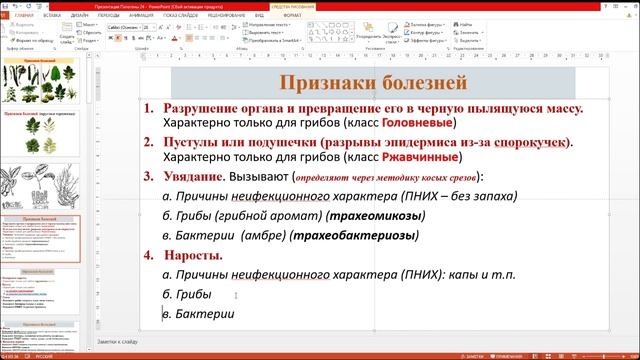Open the ПОКАЗ СЛАЙДОВ tab

coord(180,15)
